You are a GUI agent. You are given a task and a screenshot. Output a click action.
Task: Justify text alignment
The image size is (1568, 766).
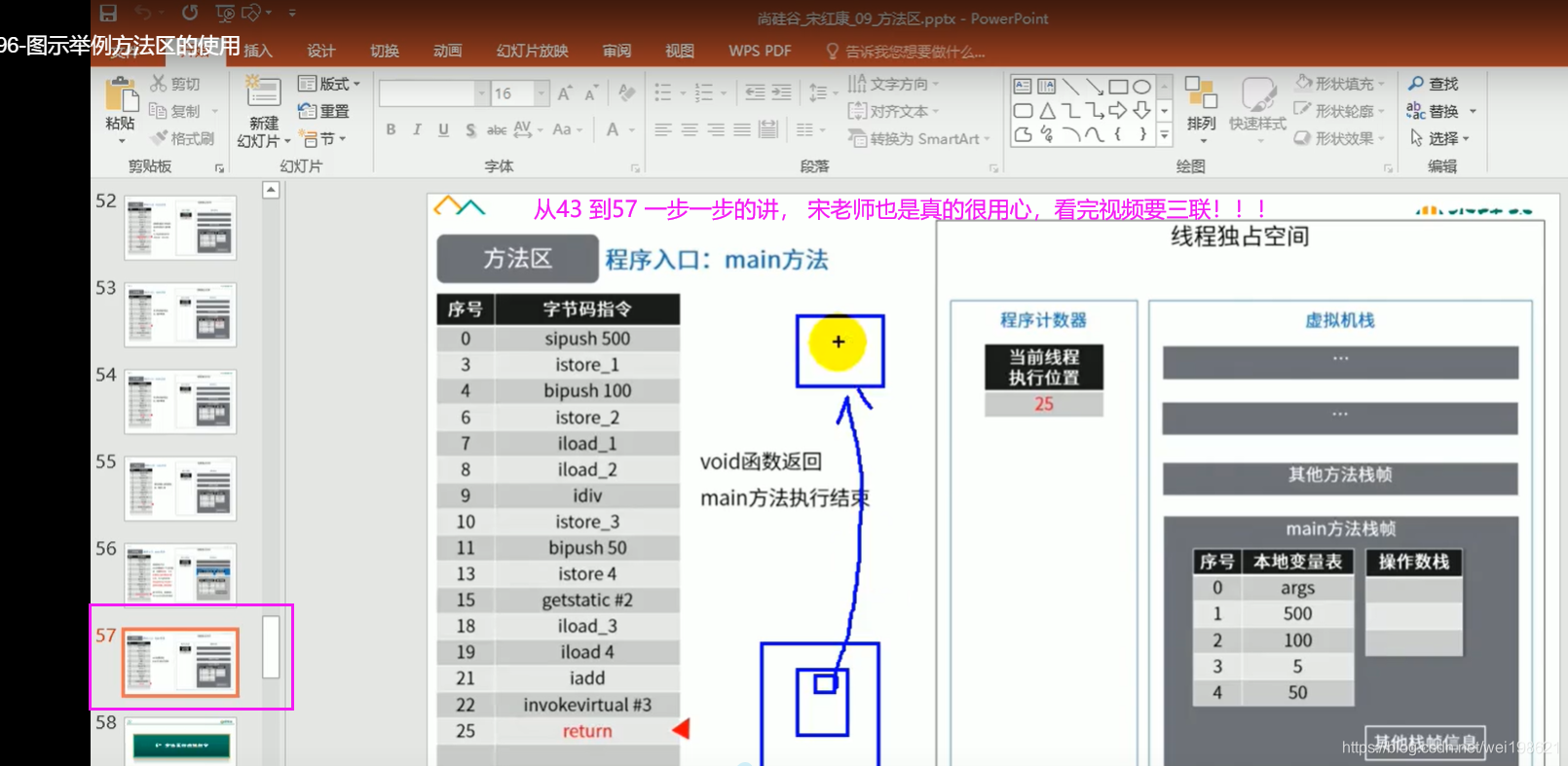click(x=742, y=129)
